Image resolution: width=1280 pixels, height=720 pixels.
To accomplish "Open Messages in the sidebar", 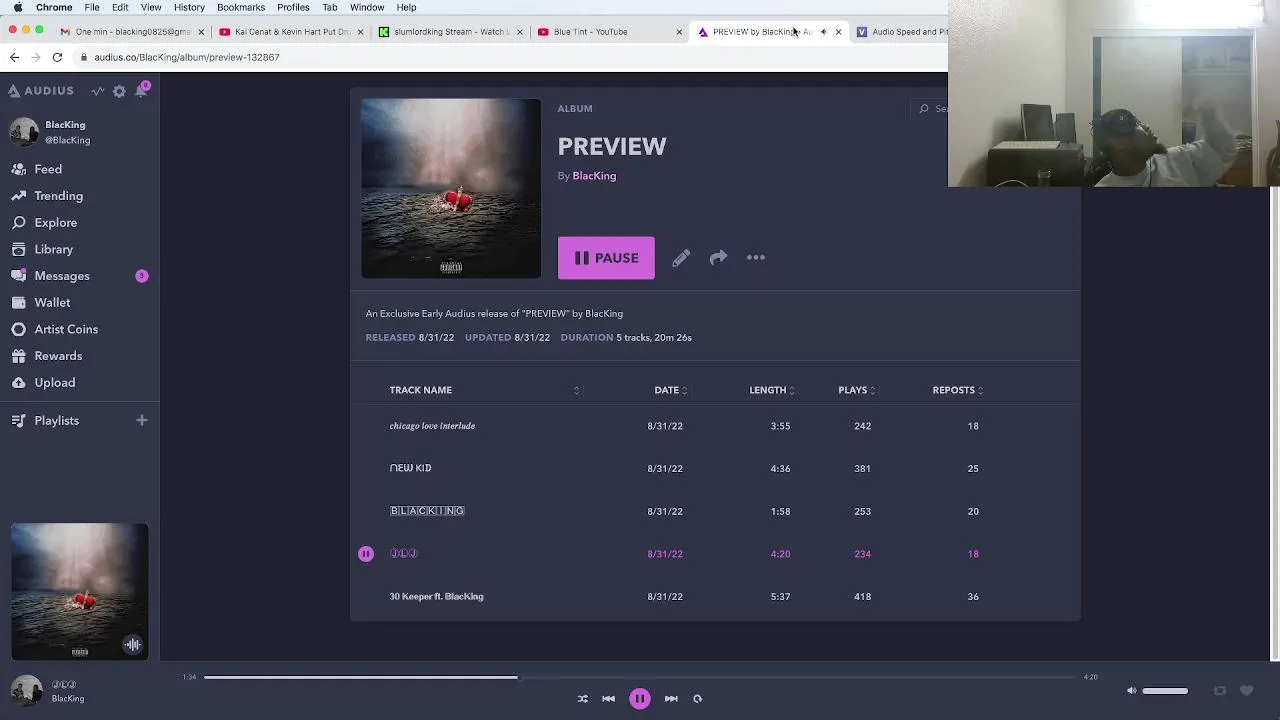I will click(x=62, y=276).
